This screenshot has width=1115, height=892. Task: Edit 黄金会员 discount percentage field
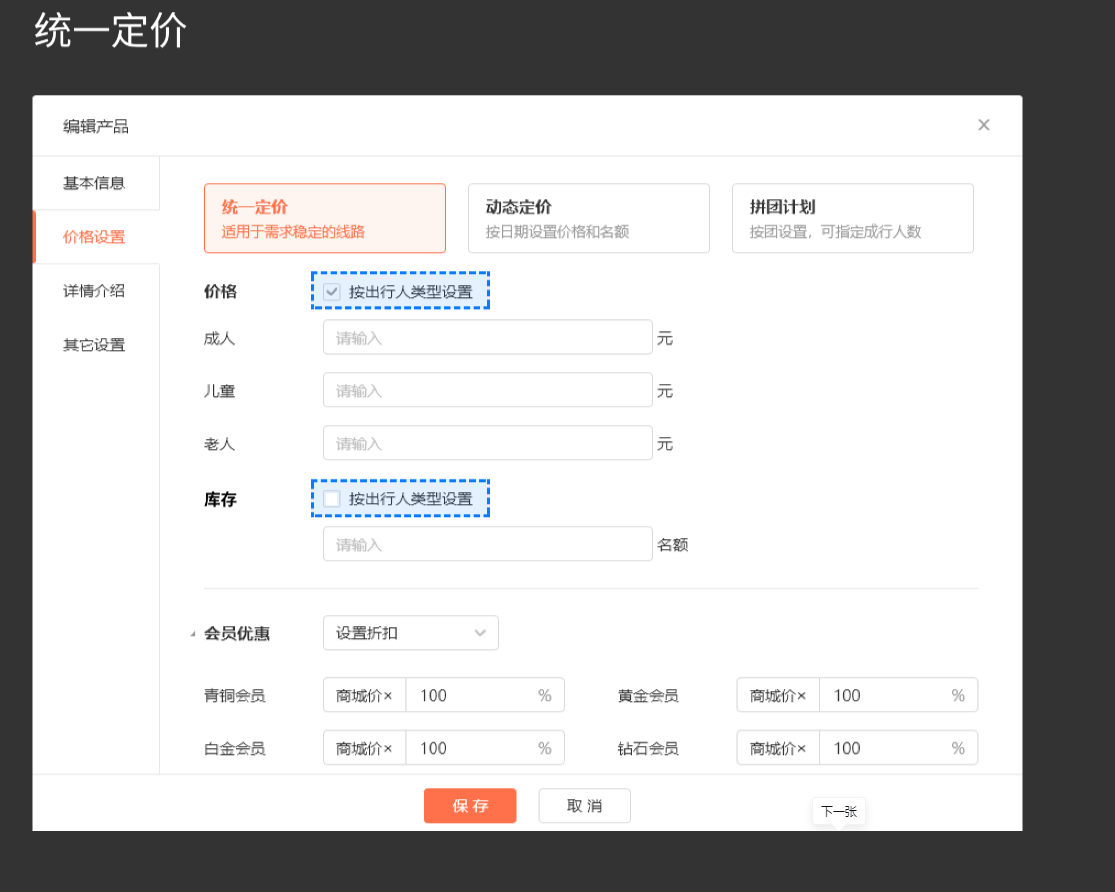click(x=898, y=695)
